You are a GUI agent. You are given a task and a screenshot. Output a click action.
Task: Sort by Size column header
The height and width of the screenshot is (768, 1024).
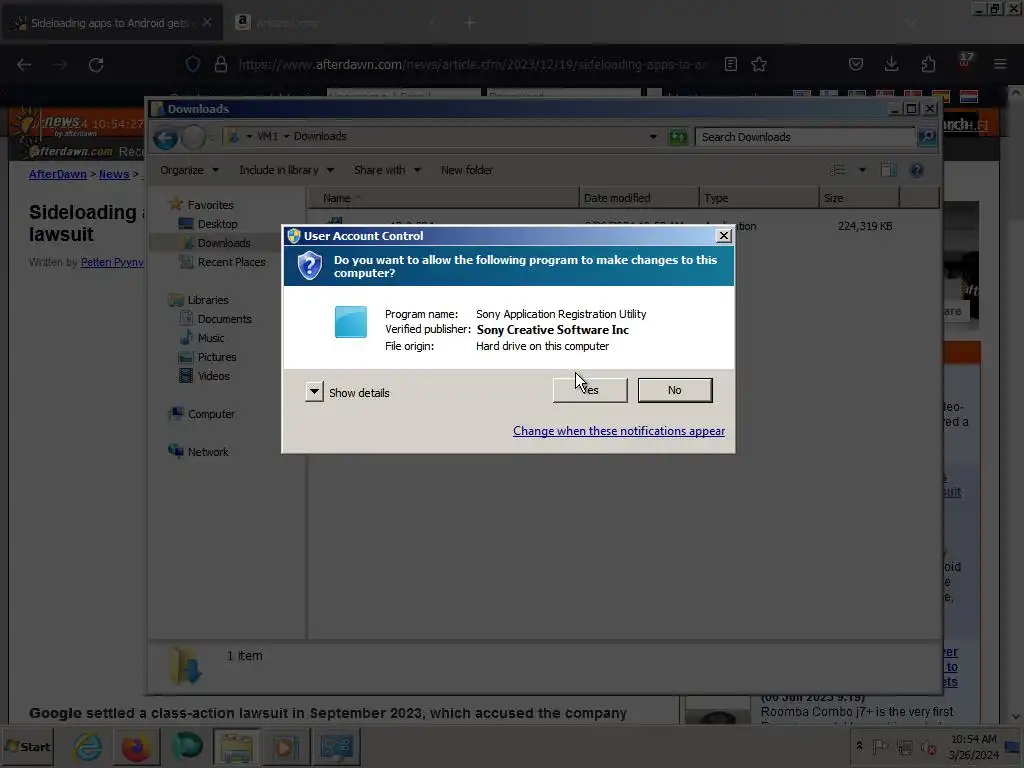[859, 198]
